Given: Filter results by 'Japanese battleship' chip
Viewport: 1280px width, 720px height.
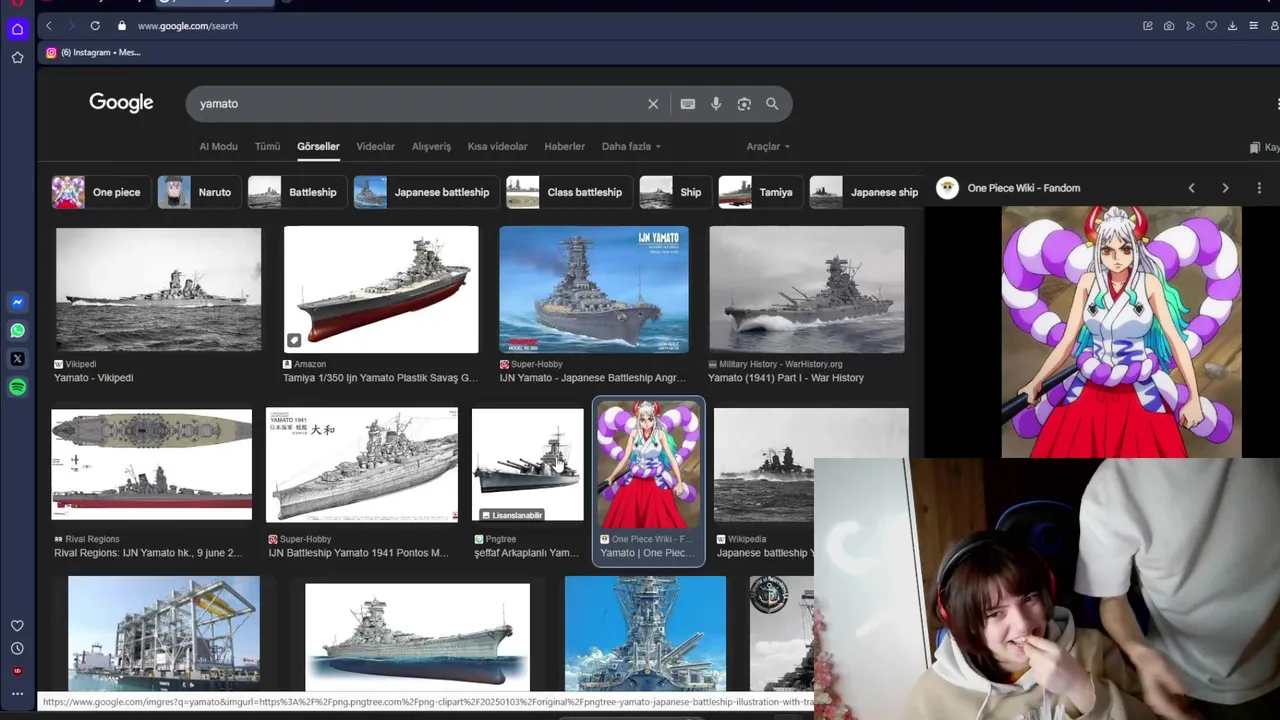Looking at the screenshot, I should point(424,192).
